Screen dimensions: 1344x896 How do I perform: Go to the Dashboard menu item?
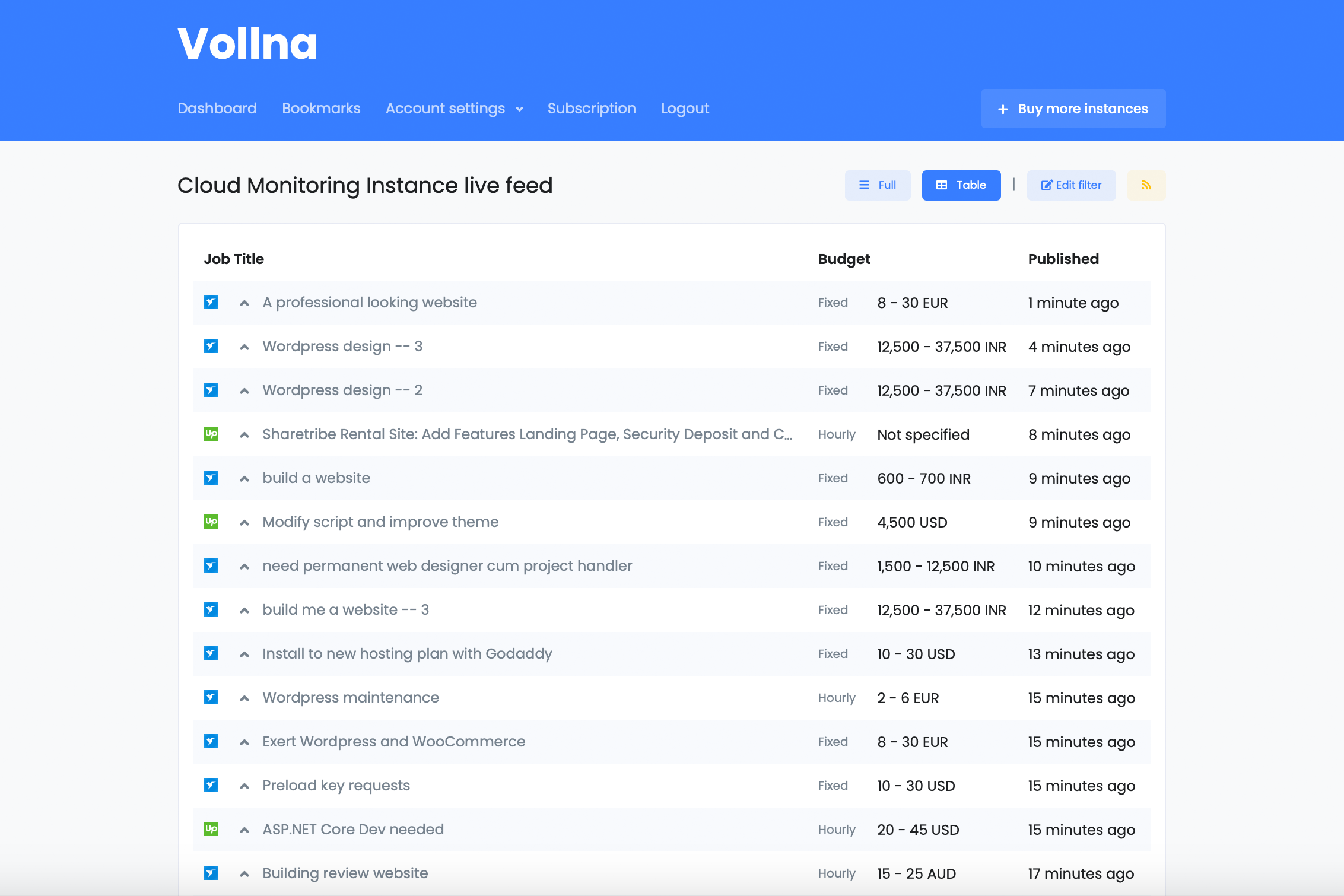tap(217, 109)
